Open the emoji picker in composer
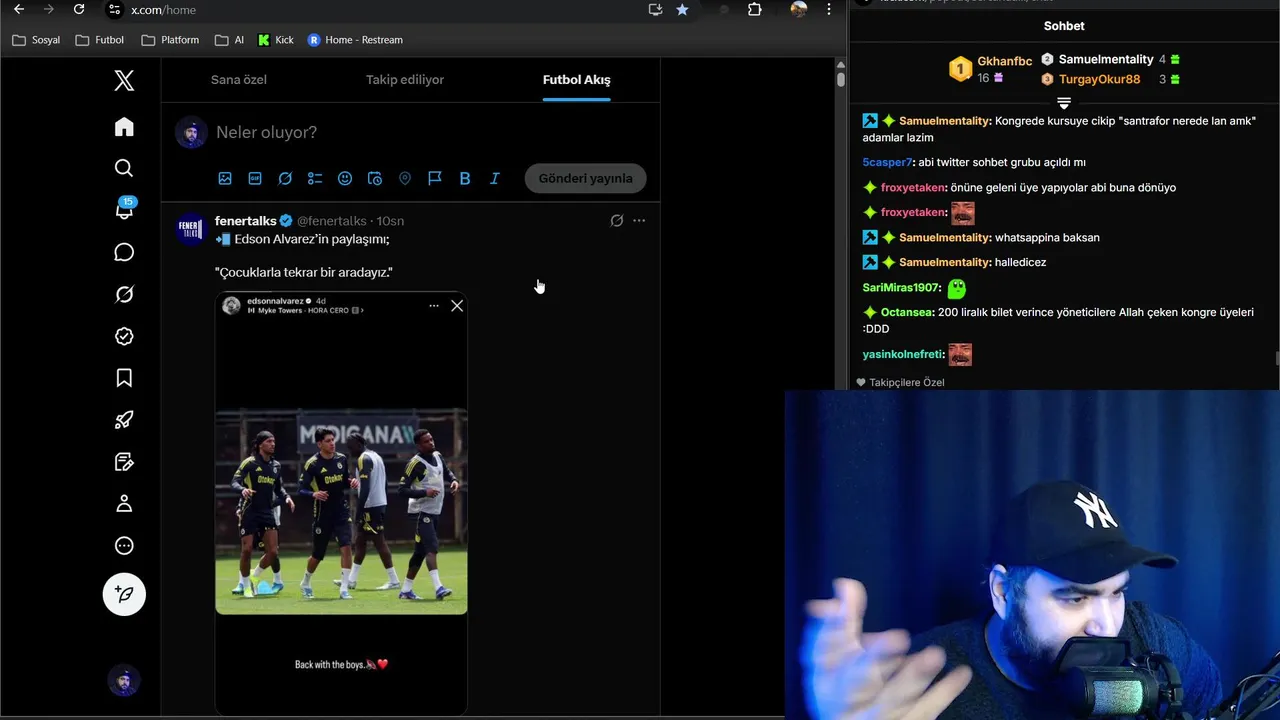The height and width of the screenshot is (720, 1280). coord(345,178)
